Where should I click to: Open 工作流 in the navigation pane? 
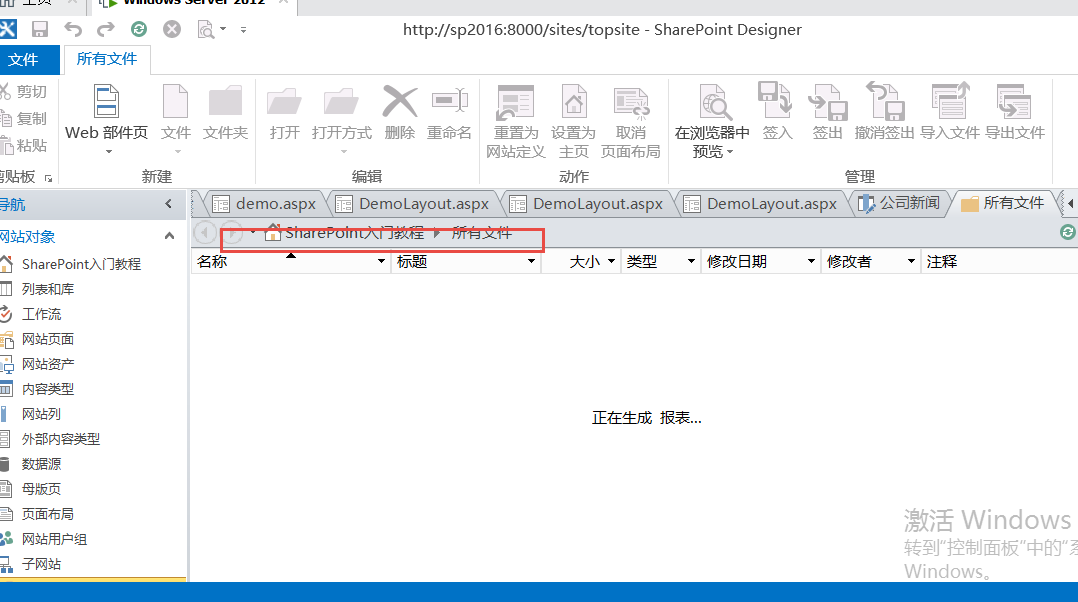pos(41,314)
